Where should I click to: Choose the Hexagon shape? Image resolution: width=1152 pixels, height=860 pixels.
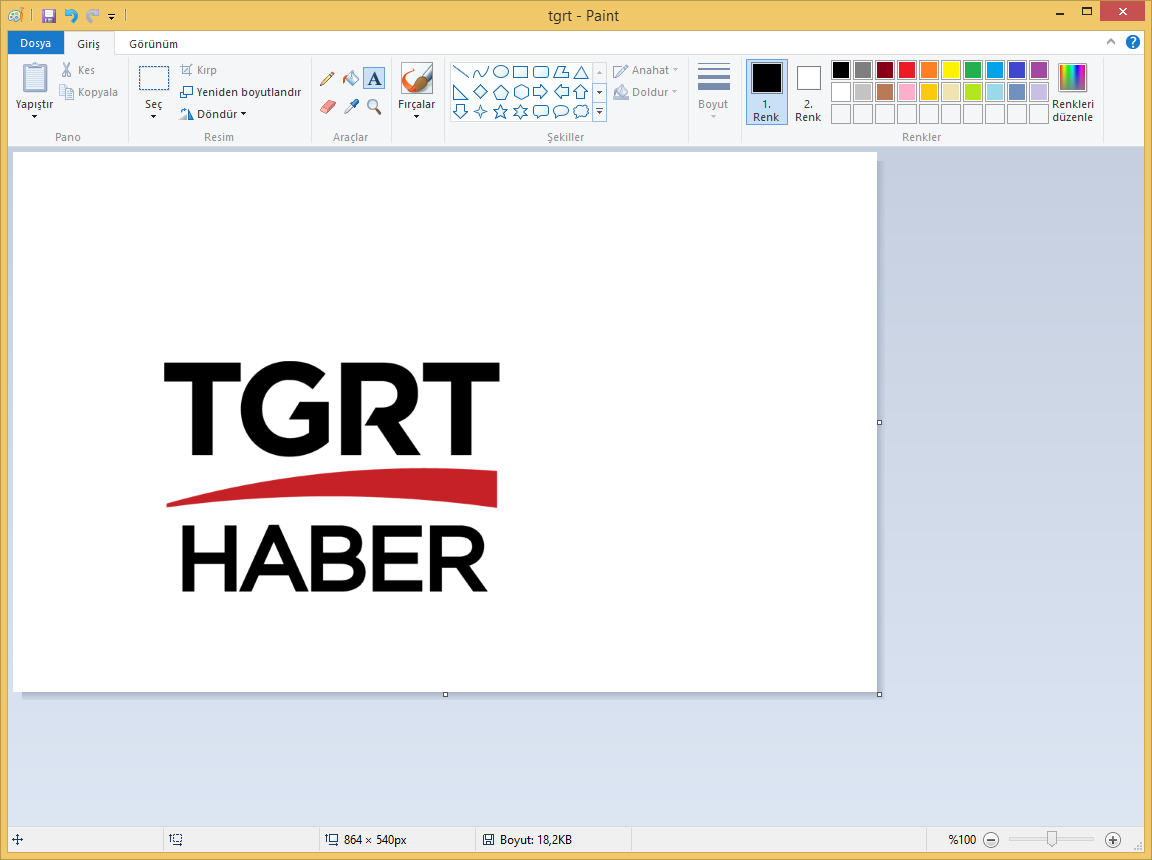(x=520, y=92)
